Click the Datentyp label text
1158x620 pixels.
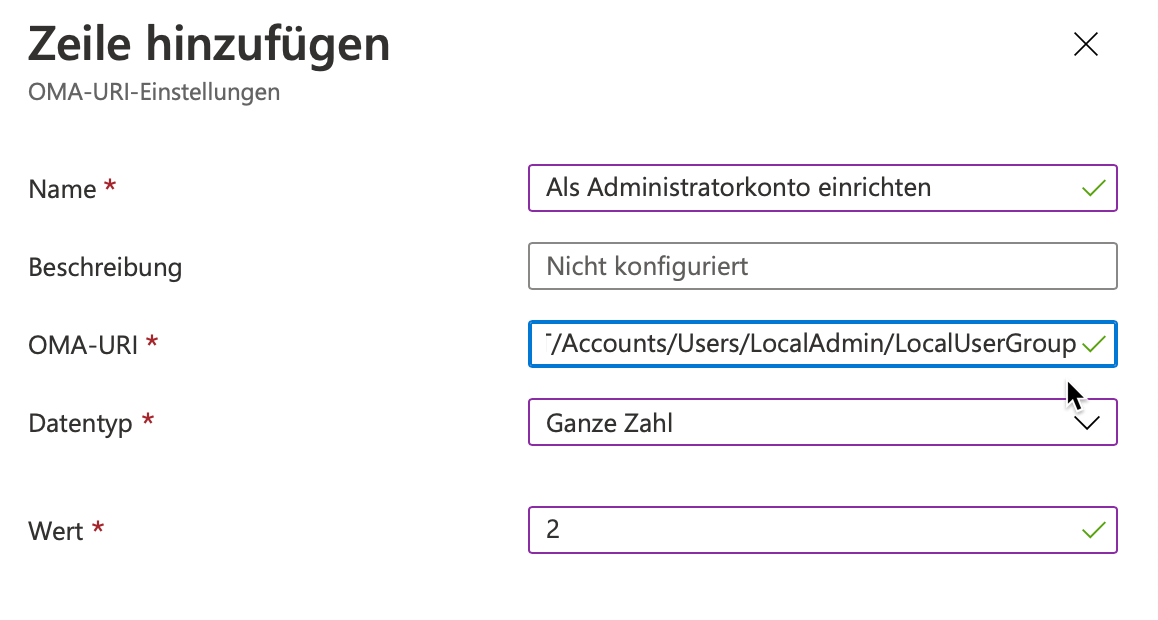[x=80, y=423]
